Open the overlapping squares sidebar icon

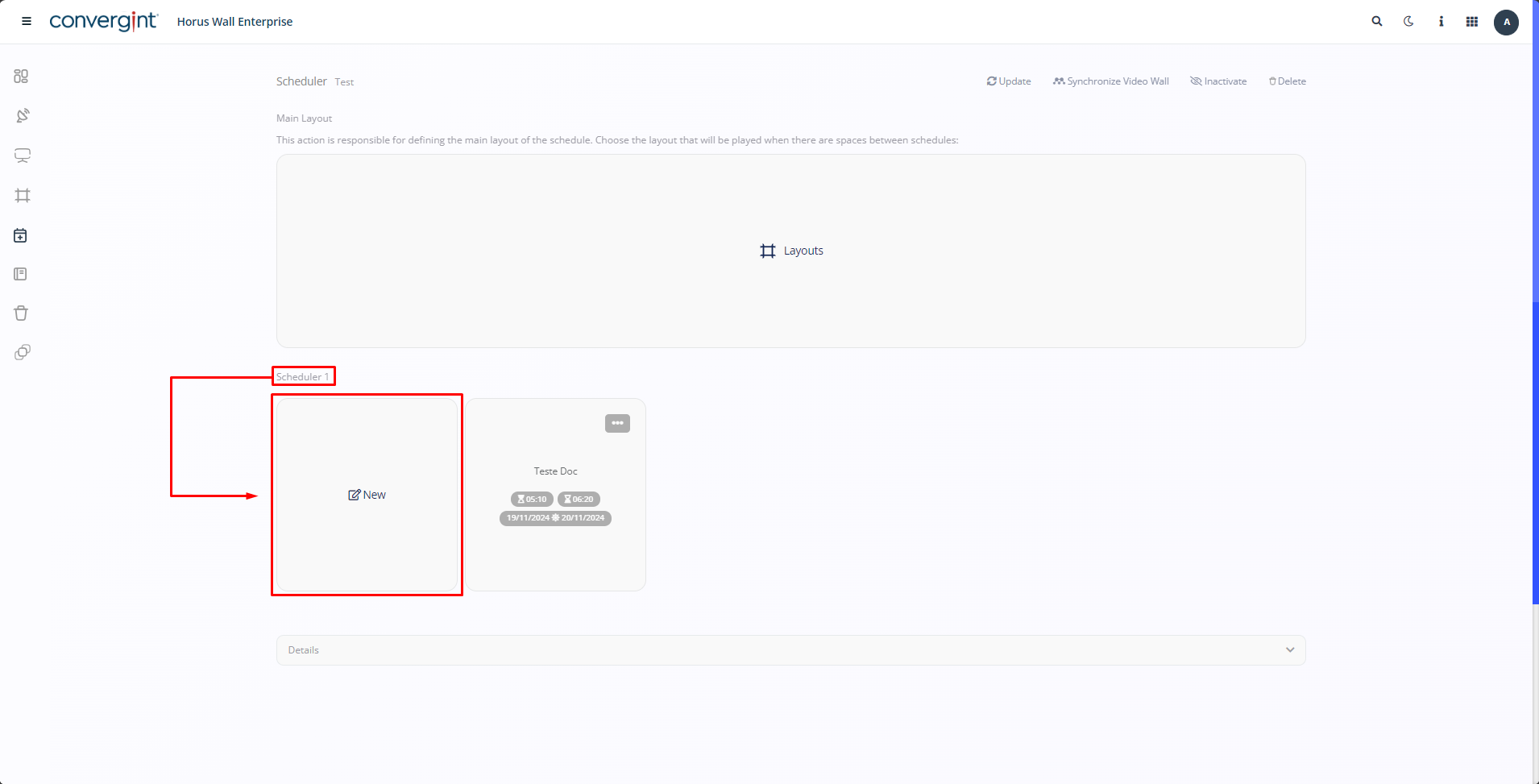[x=23, y=352]
